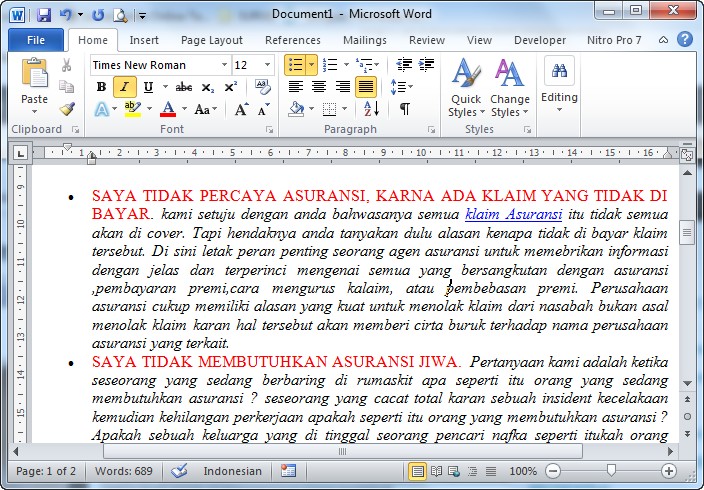Open the Change Case Aa dropdown
The width and height of the screenshot is (704, 490).
206,109
